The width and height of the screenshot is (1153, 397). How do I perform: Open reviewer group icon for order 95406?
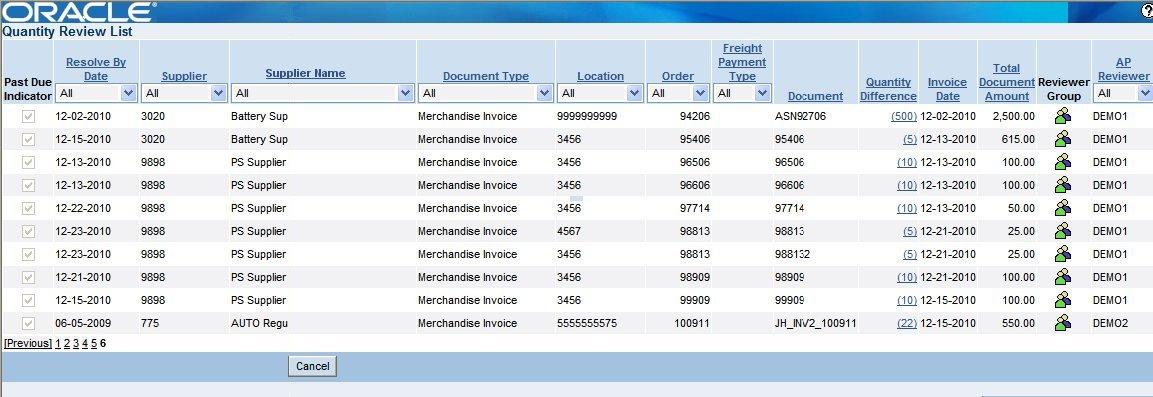tap(1063, 139)
